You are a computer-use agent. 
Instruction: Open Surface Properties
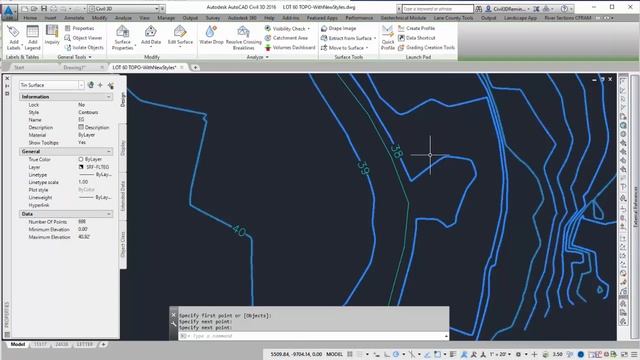coord(122,37)
